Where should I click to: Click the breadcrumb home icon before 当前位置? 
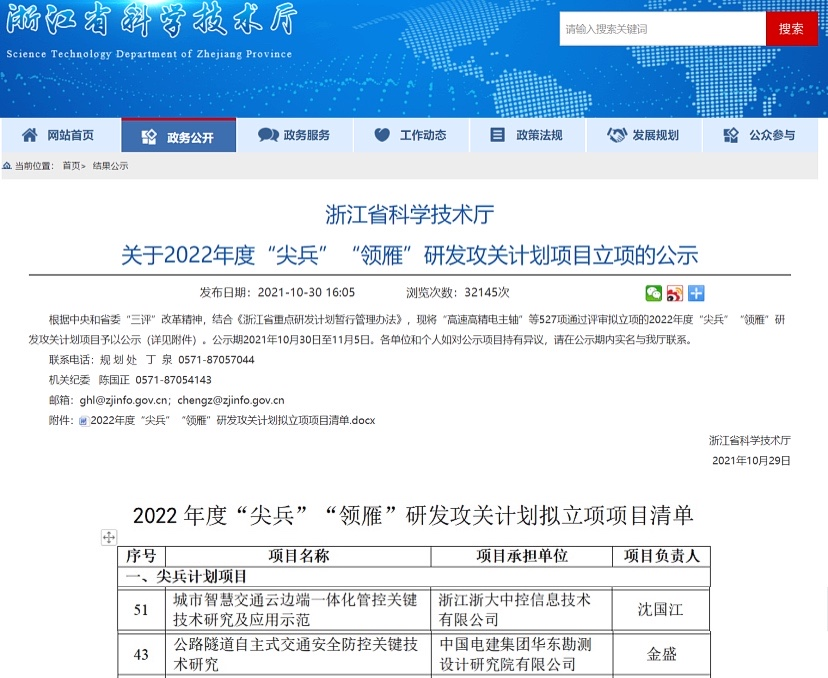(x=7, y=166)
